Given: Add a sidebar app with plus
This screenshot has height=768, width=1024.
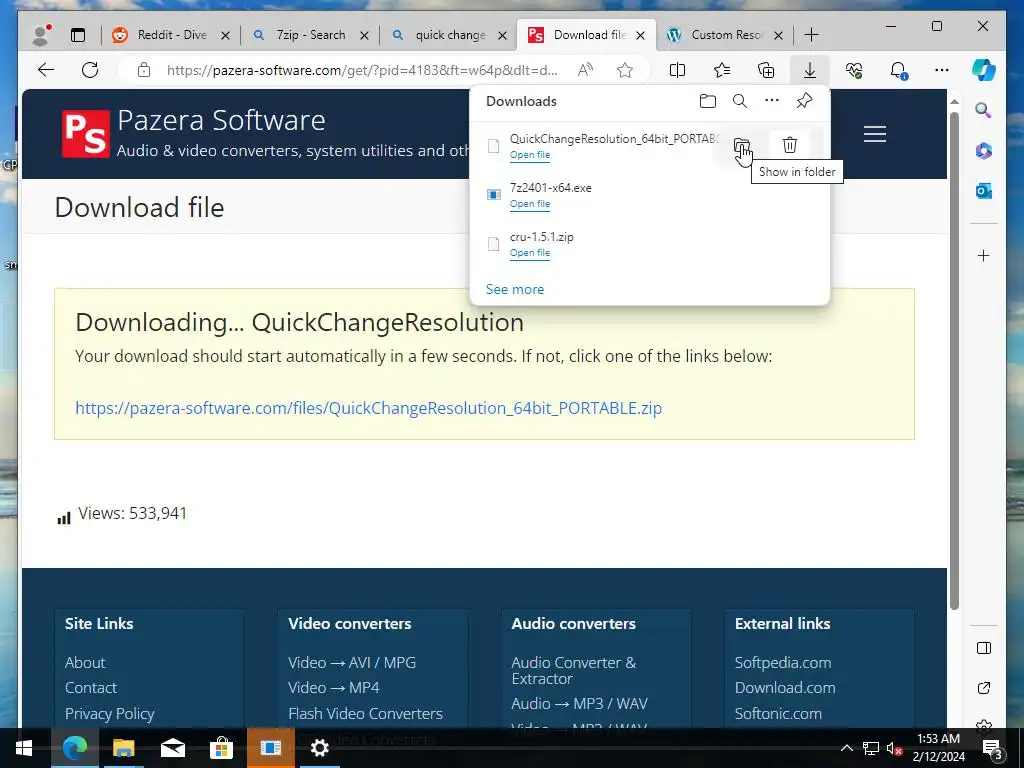Looking at the screenshot, I should pos(984,255).
